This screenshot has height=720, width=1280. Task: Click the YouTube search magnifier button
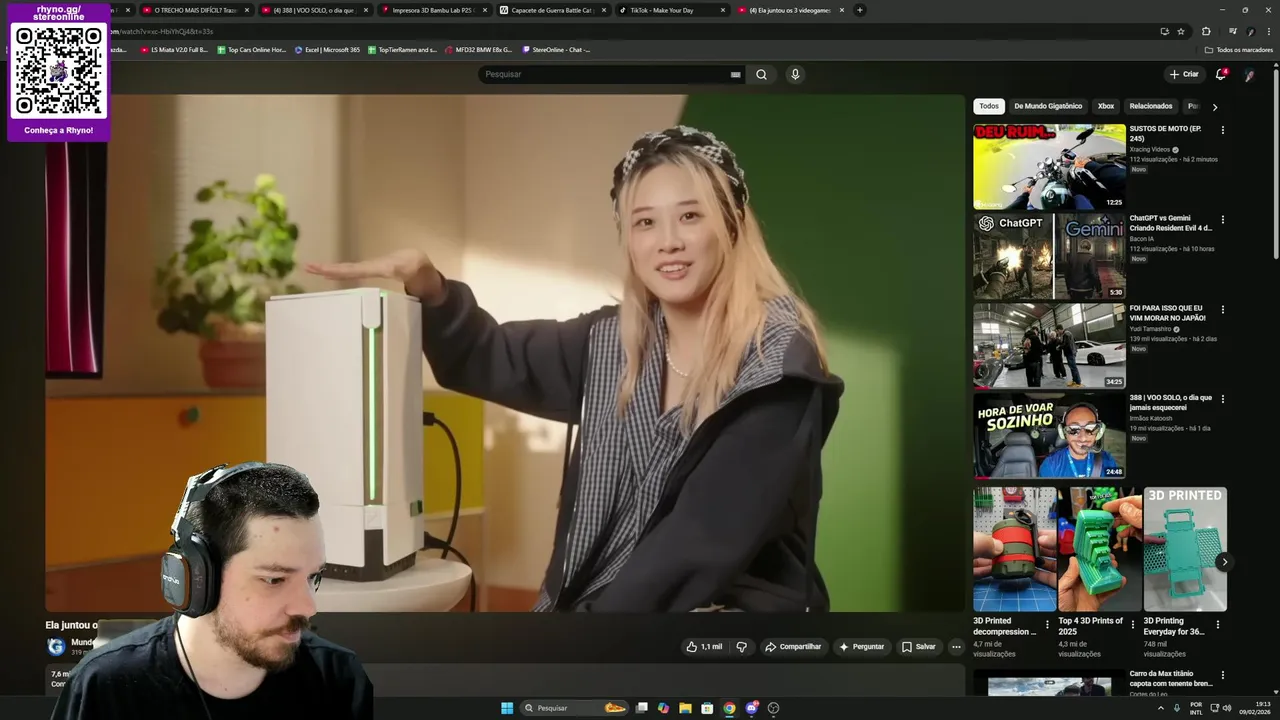click(761, 74)
